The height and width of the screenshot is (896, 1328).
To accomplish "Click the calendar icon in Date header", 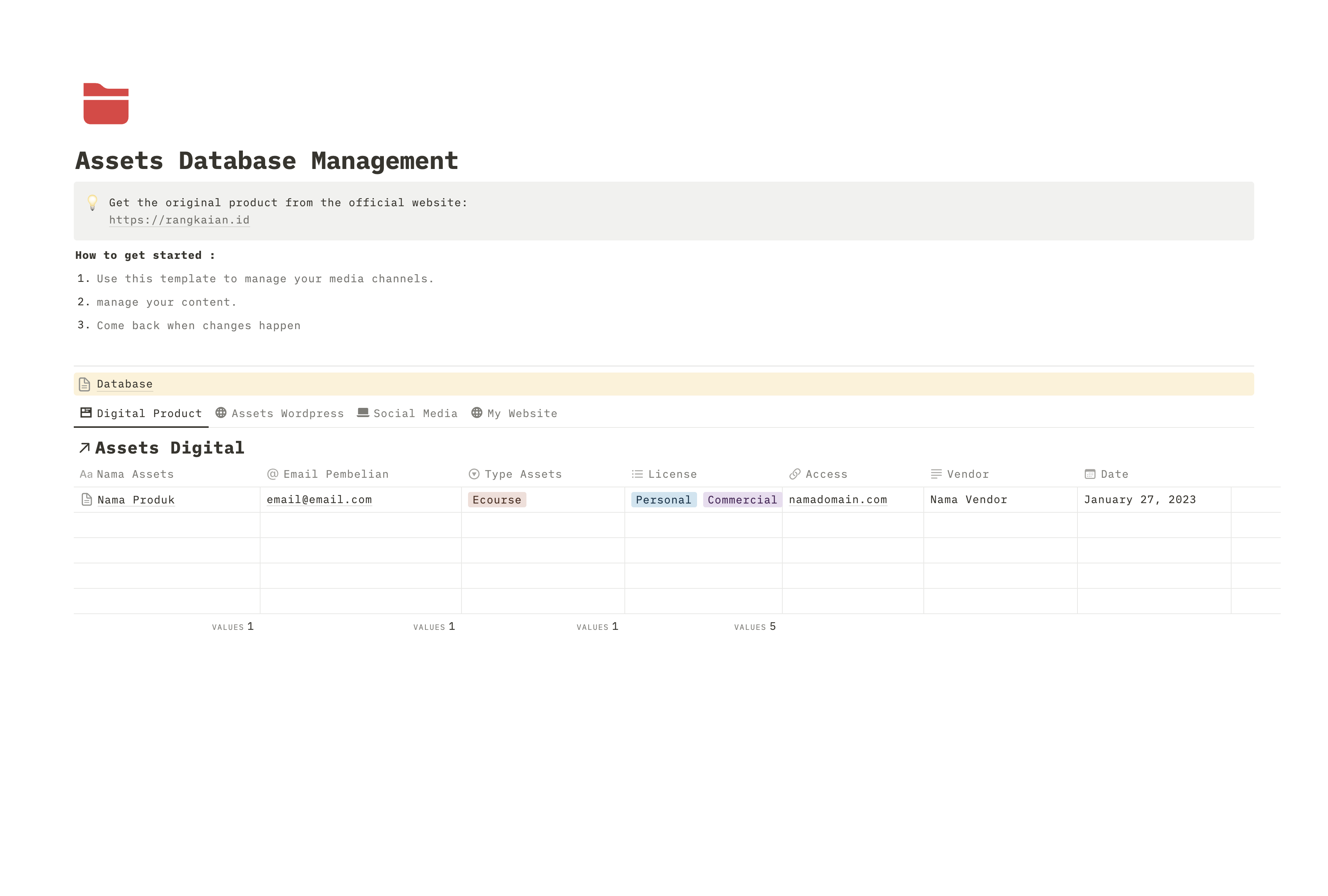I will pyautogui.click(x=1090, y=475).
